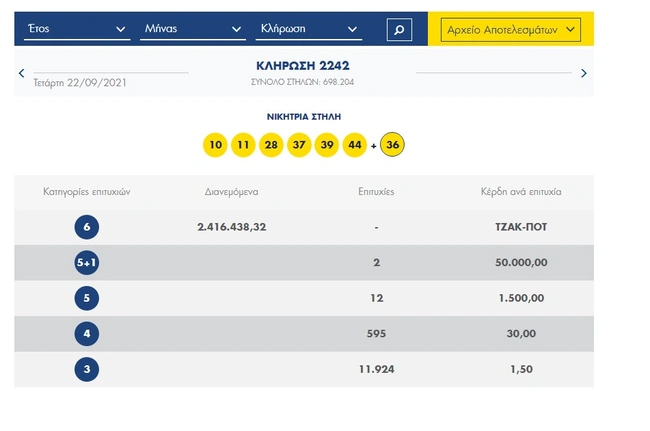This screenshot has height=431, width=650.
Task: Click winning number ball 10
Action: (x=215, y=145)
